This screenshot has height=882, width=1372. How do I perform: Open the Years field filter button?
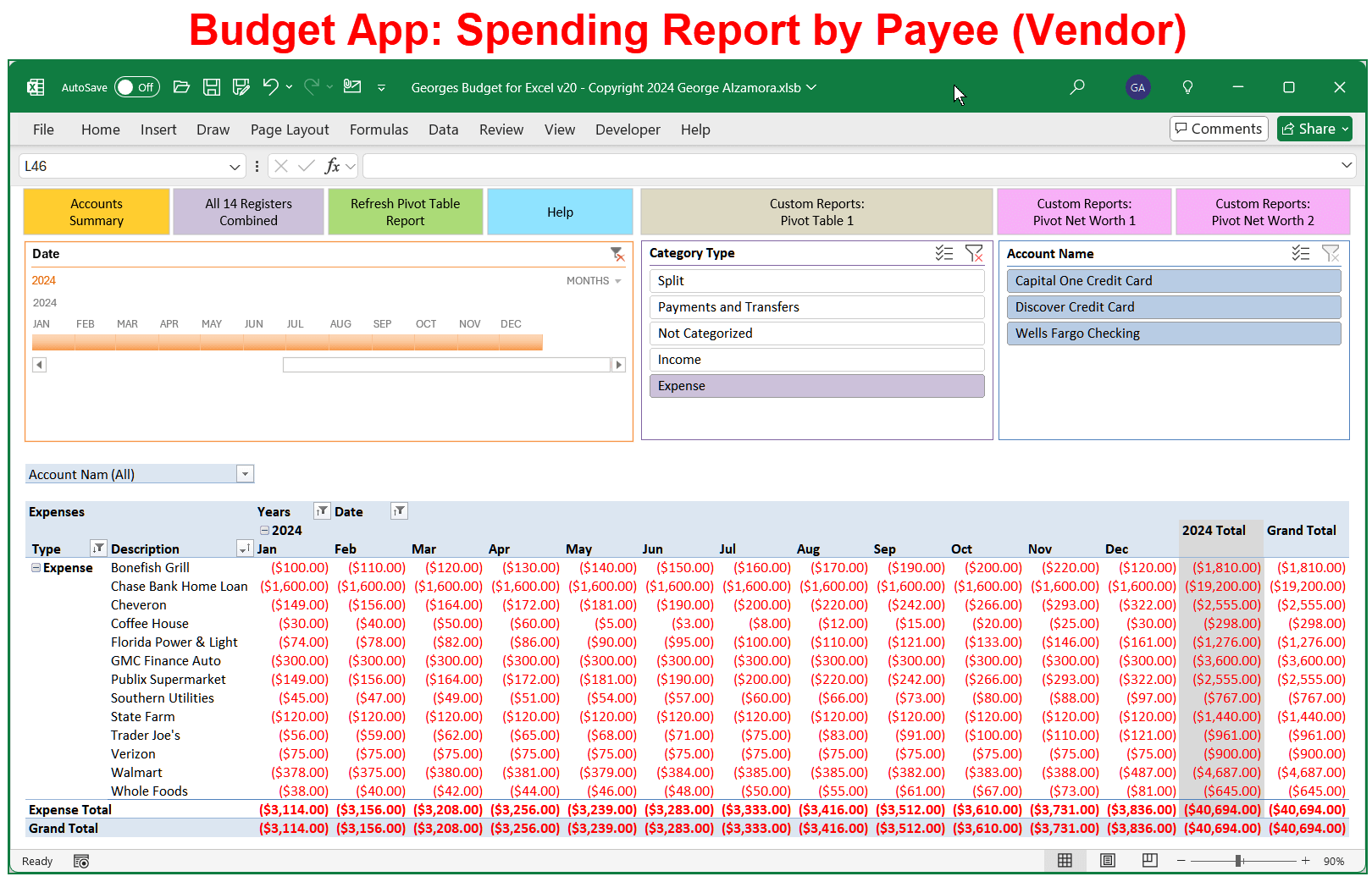[322, 511]
